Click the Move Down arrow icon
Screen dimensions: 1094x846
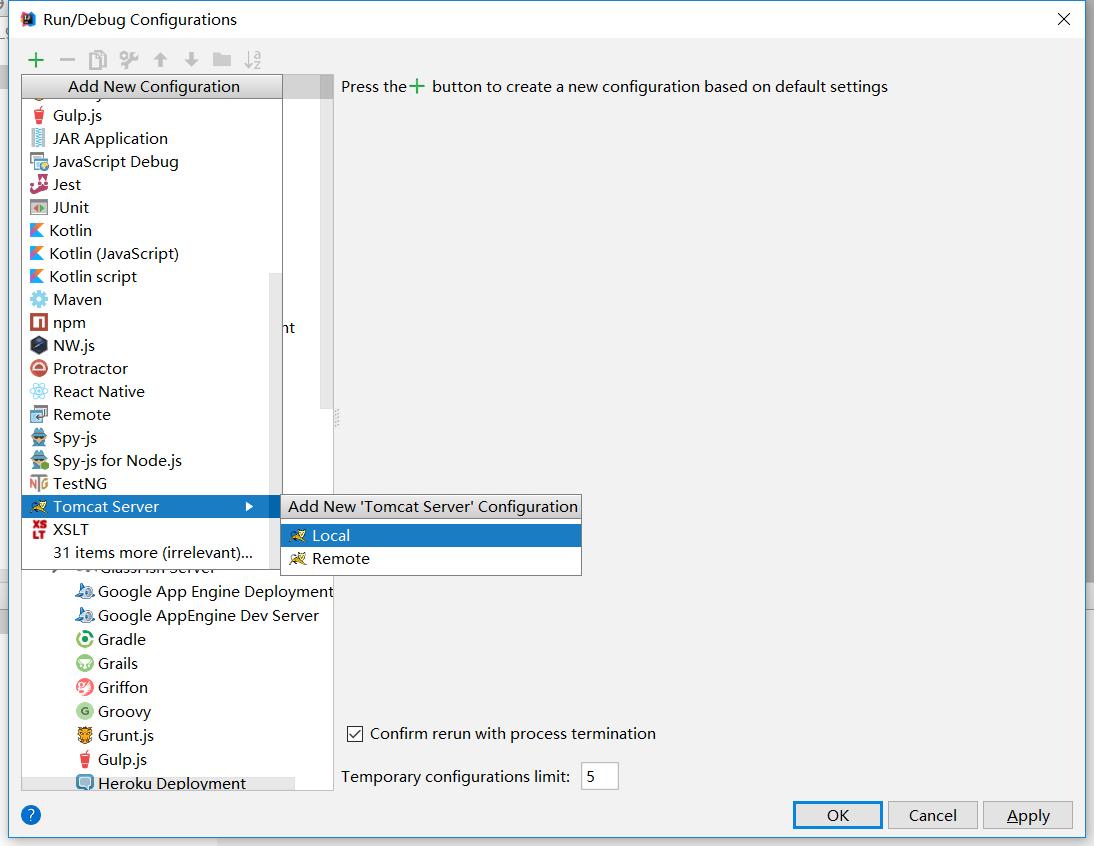pos(191,60)
